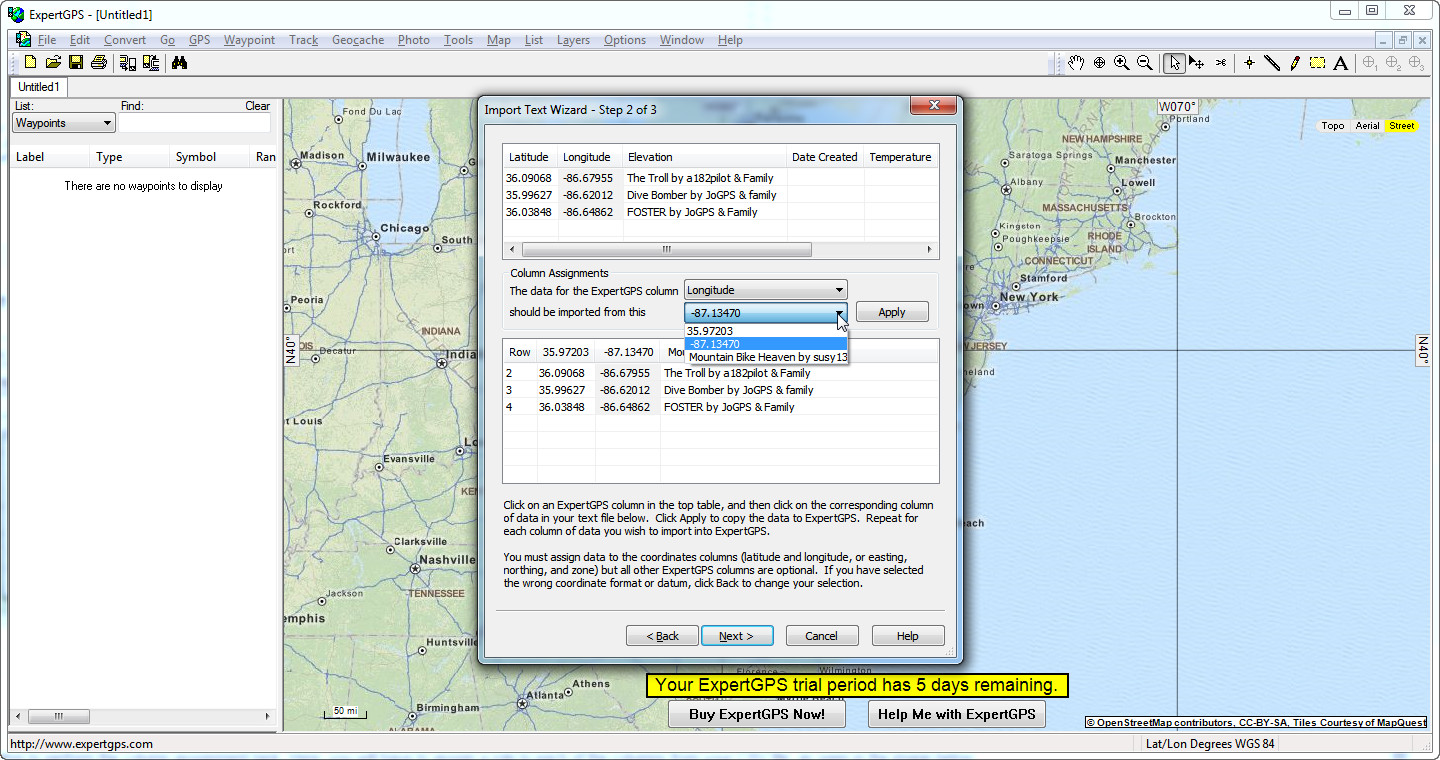Open the Tools menu

(x=458, y=40)
